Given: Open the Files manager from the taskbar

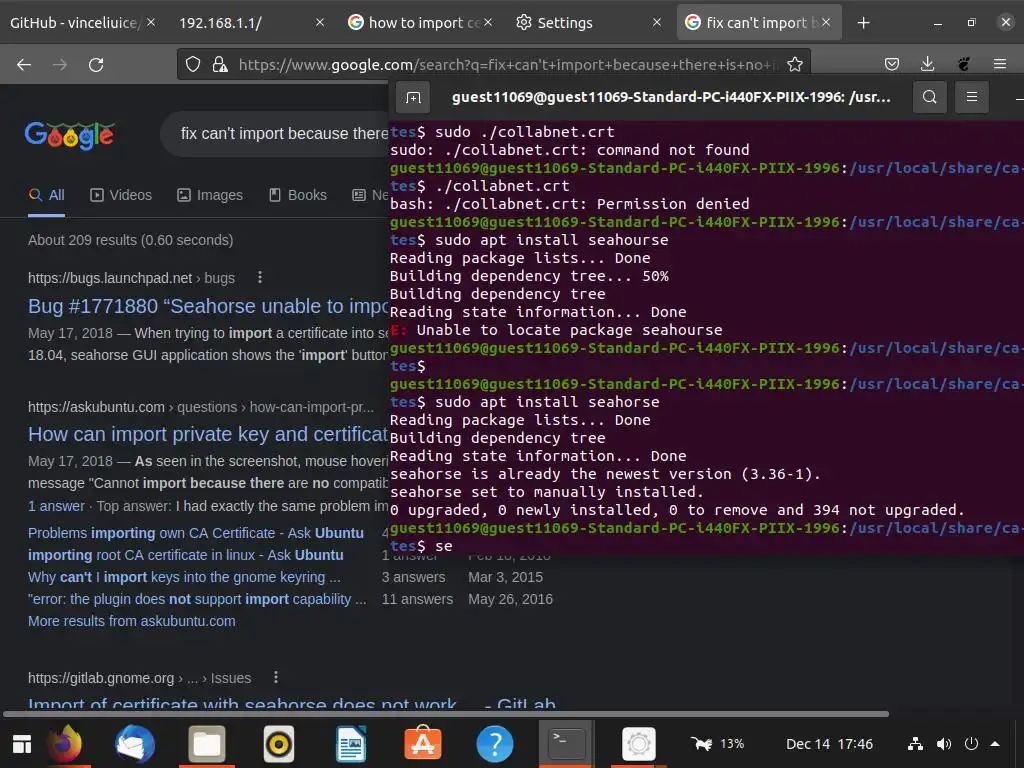Looking at the screenshot, I should point(207,743).
